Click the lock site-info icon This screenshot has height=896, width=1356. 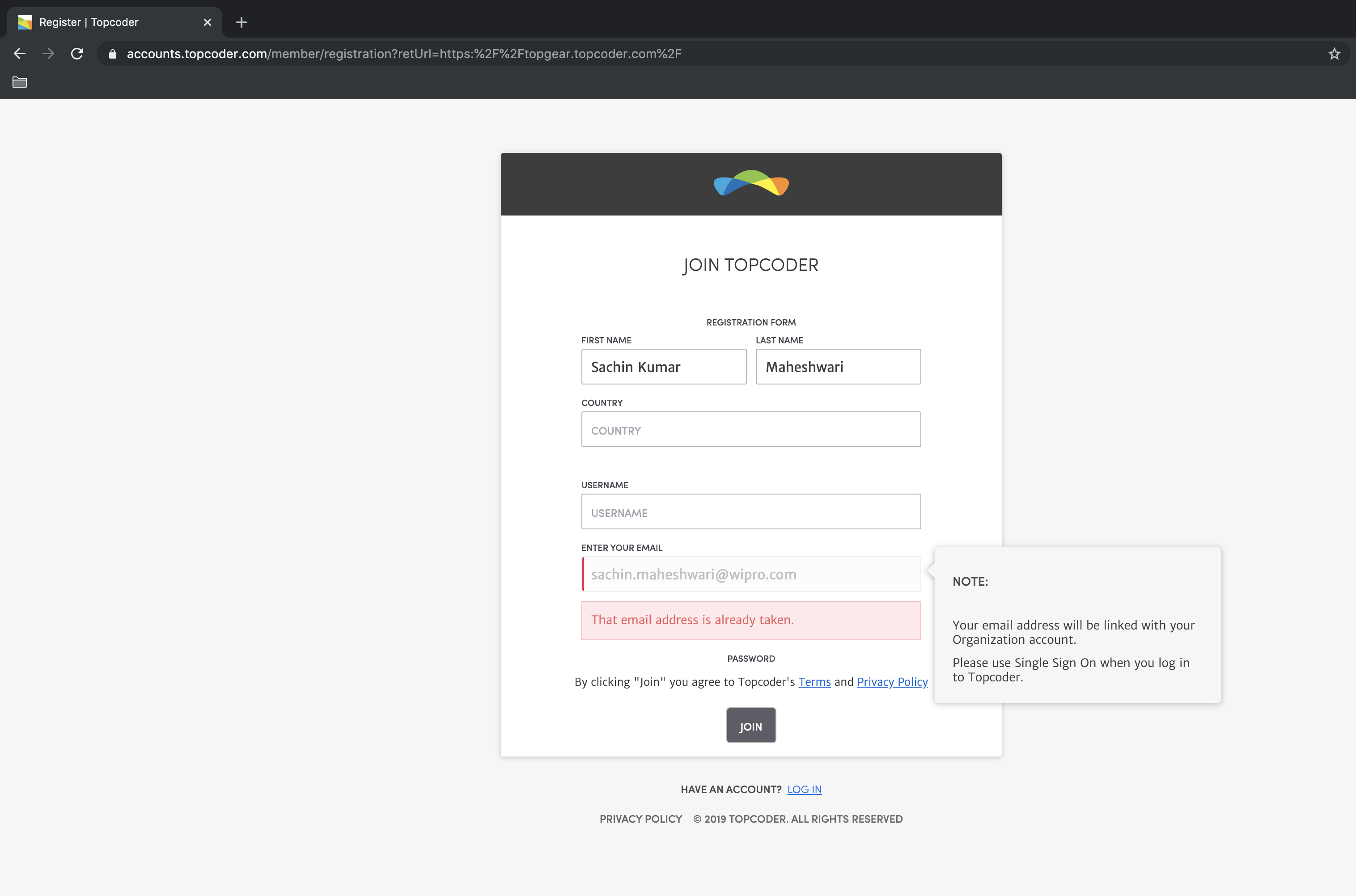[113, 54]
